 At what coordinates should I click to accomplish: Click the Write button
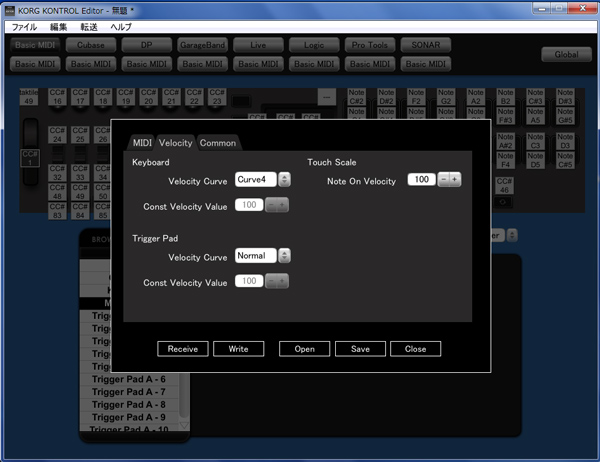[x=238, y=349]
